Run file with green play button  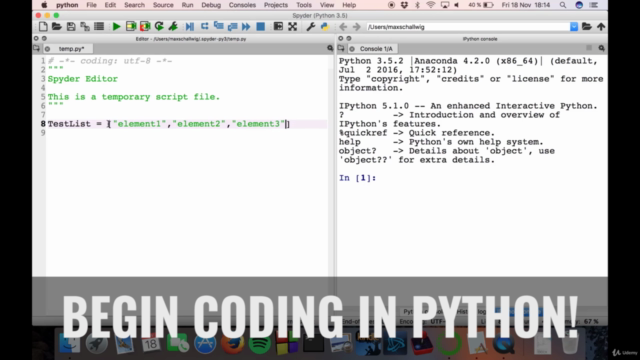click(116, 27)
